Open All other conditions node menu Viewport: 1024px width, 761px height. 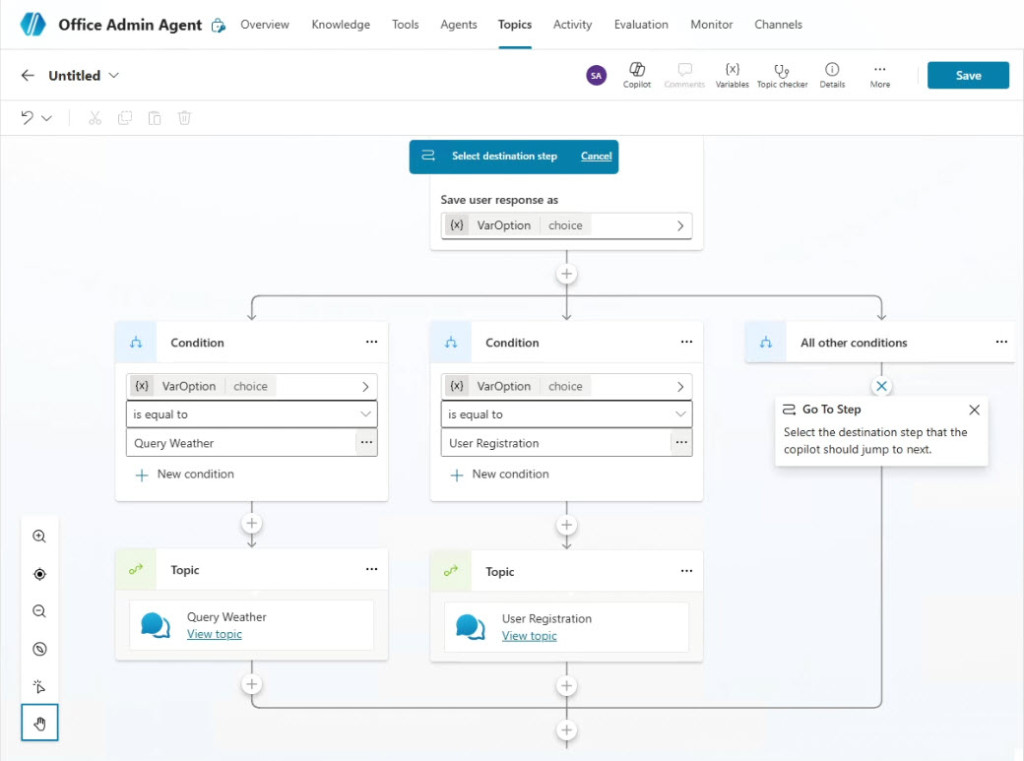point(1001,342)
